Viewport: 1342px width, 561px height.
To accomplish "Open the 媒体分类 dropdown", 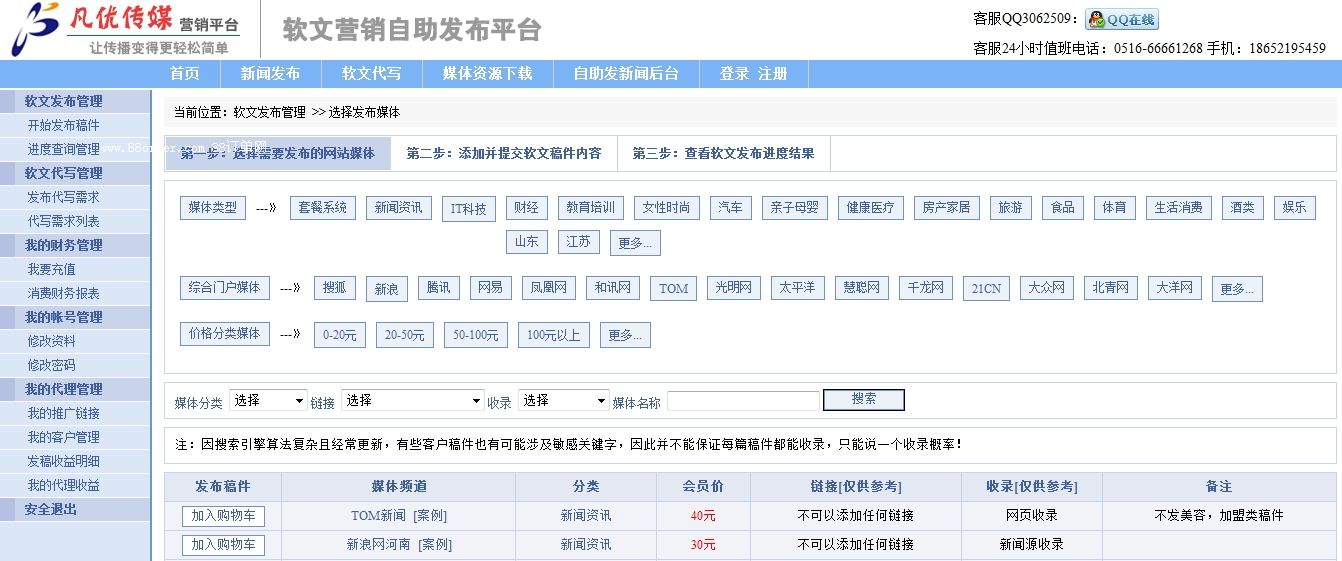I will [x=268, y=400].
